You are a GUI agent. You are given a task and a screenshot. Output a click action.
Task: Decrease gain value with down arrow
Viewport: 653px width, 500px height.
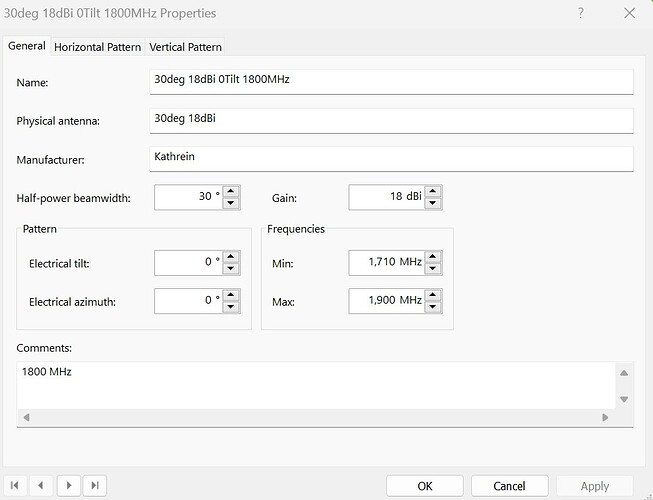(433, 203)
